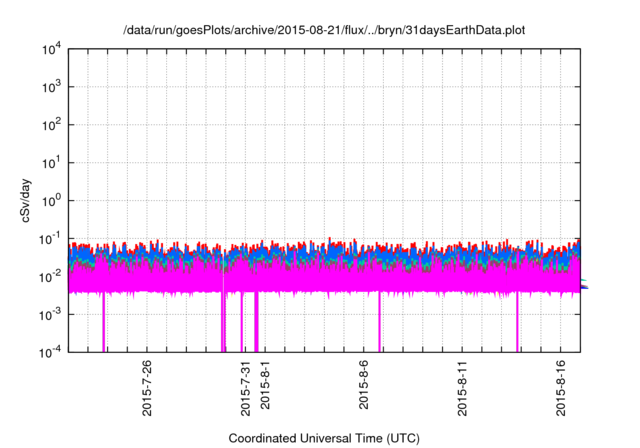Click the 10^-1 y-axis tick label
Viewport: 640px width, 448px height.
pos(50,239)
